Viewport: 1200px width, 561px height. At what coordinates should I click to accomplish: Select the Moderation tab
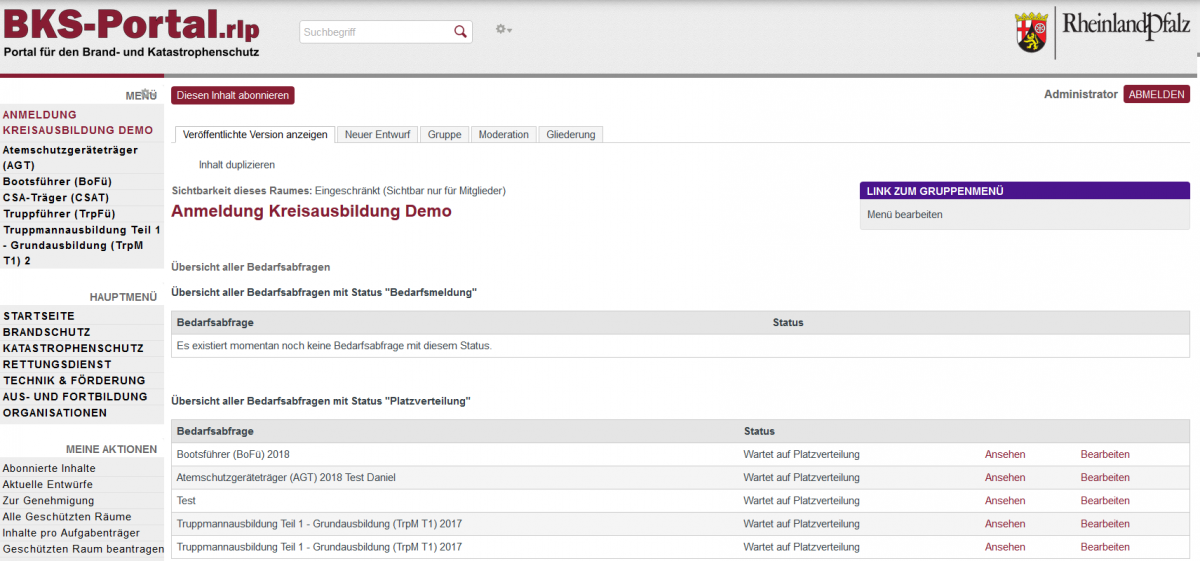coord(503,135)
